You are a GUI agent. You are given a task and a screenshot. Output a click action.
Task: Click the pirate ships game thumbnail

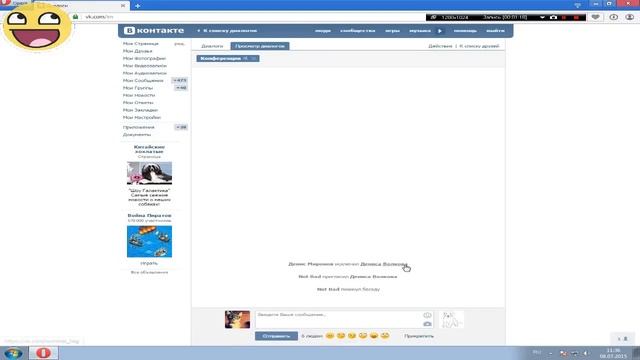coord(149,242)
